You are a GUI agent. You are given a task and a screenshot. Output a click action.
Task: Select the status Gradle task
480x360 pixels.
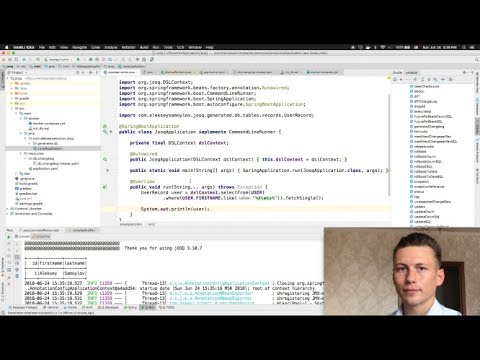tap(417, 192)
